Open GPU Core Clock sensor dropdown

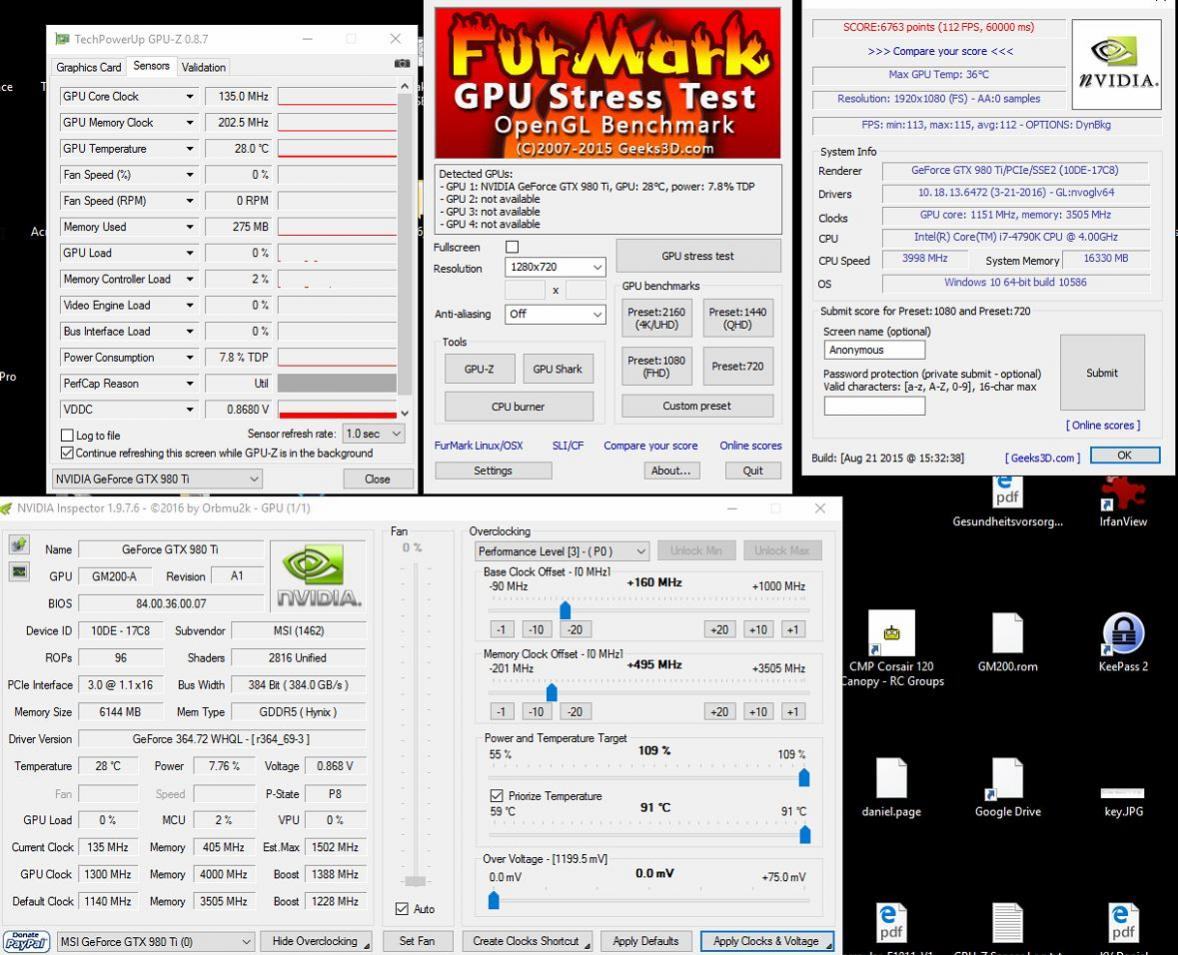click(x=189, y=96)
